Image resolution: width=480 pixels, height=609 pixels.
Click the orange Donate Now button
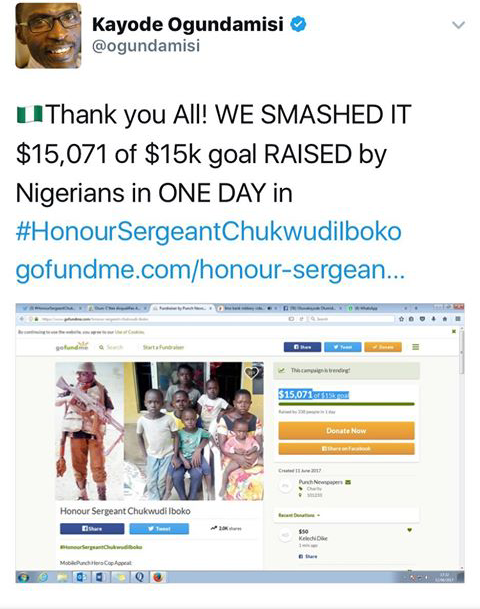pyautogui.click(x=346, y=431)
